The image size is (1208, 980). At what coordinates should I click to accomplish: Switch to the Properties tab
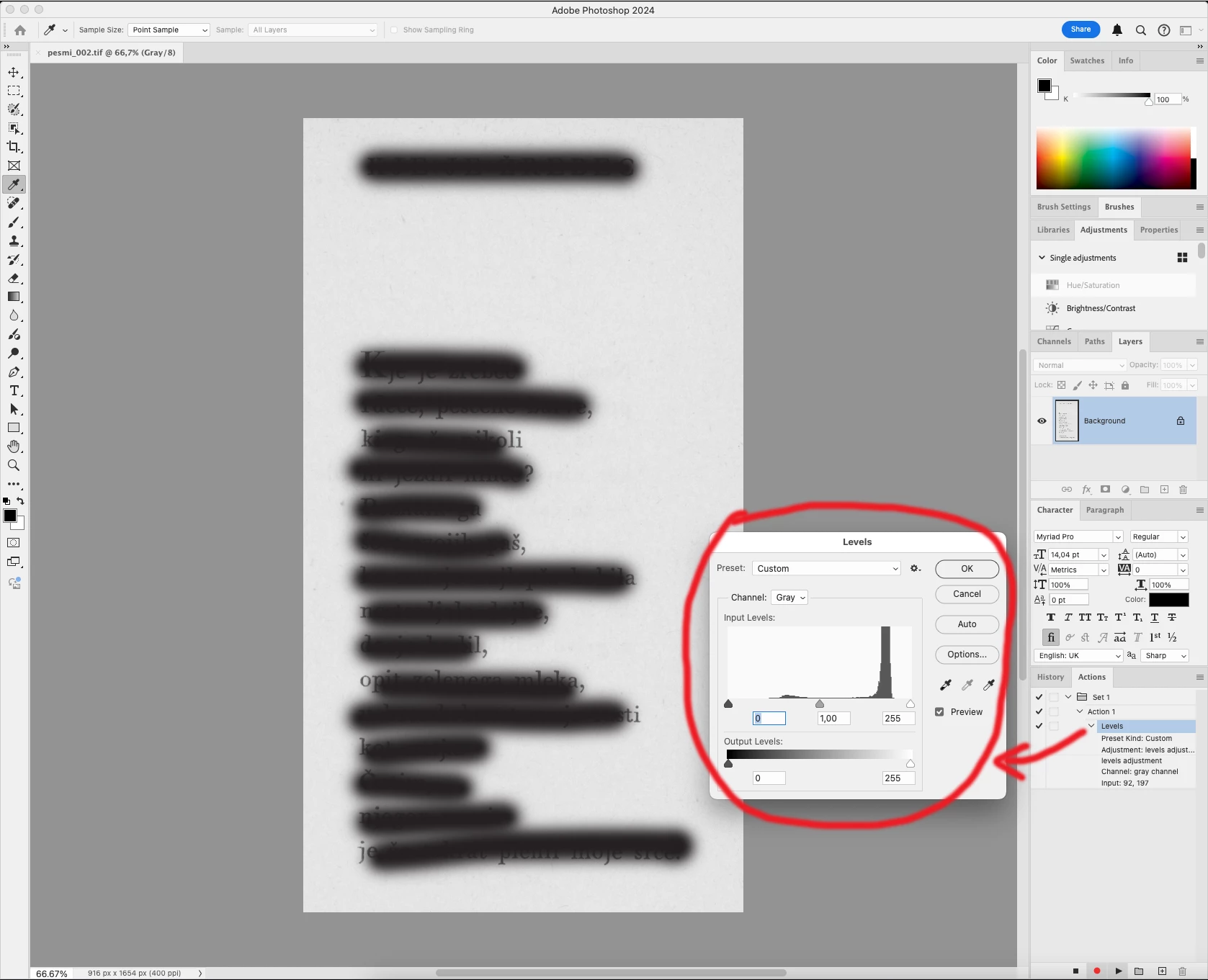click(x=1158, y=230)
